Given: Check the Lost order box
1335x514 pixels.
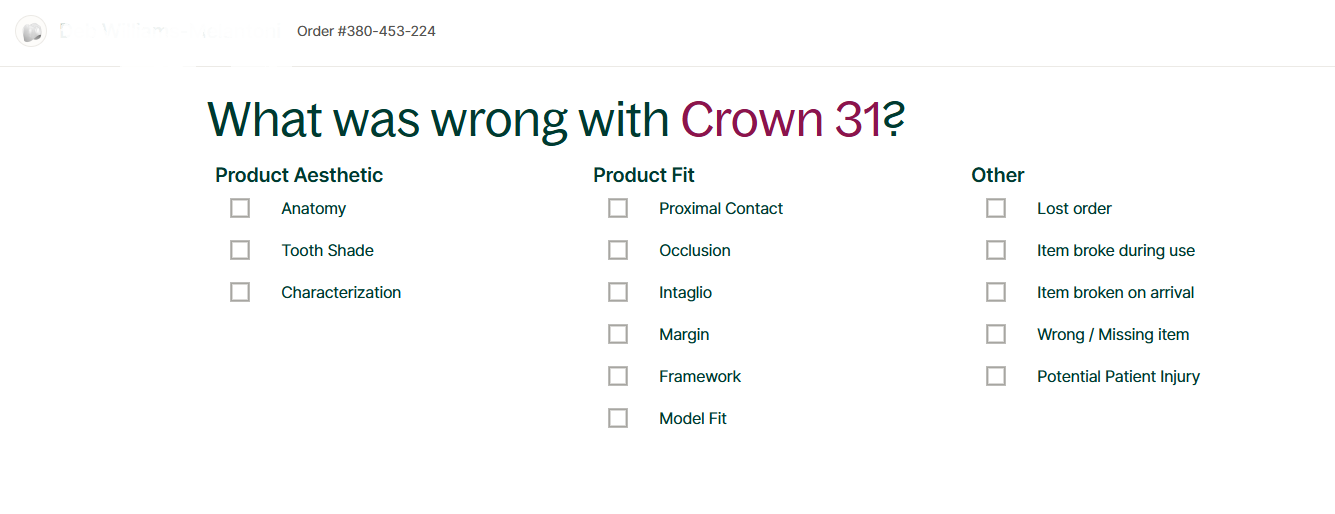Looking at the screenshot, I should 996,208.
